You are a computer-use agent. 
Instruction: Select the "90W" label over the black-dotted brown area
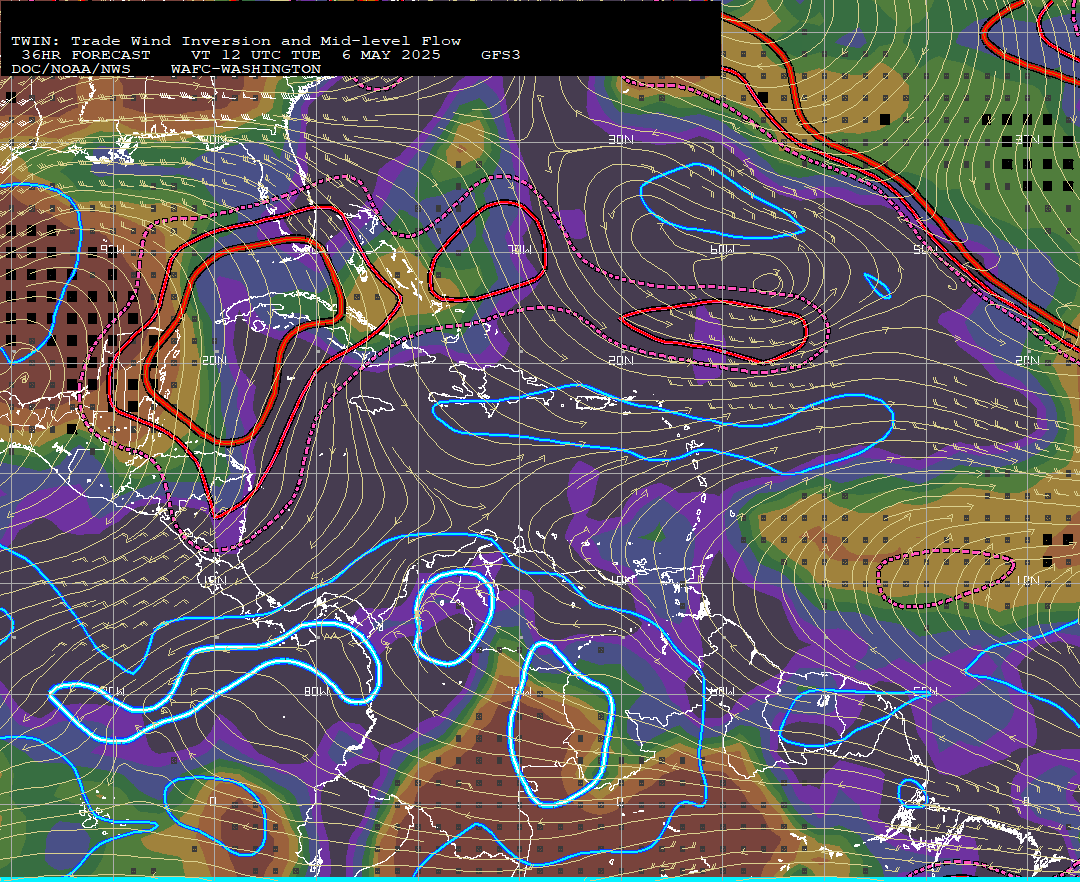pos(112,250)
